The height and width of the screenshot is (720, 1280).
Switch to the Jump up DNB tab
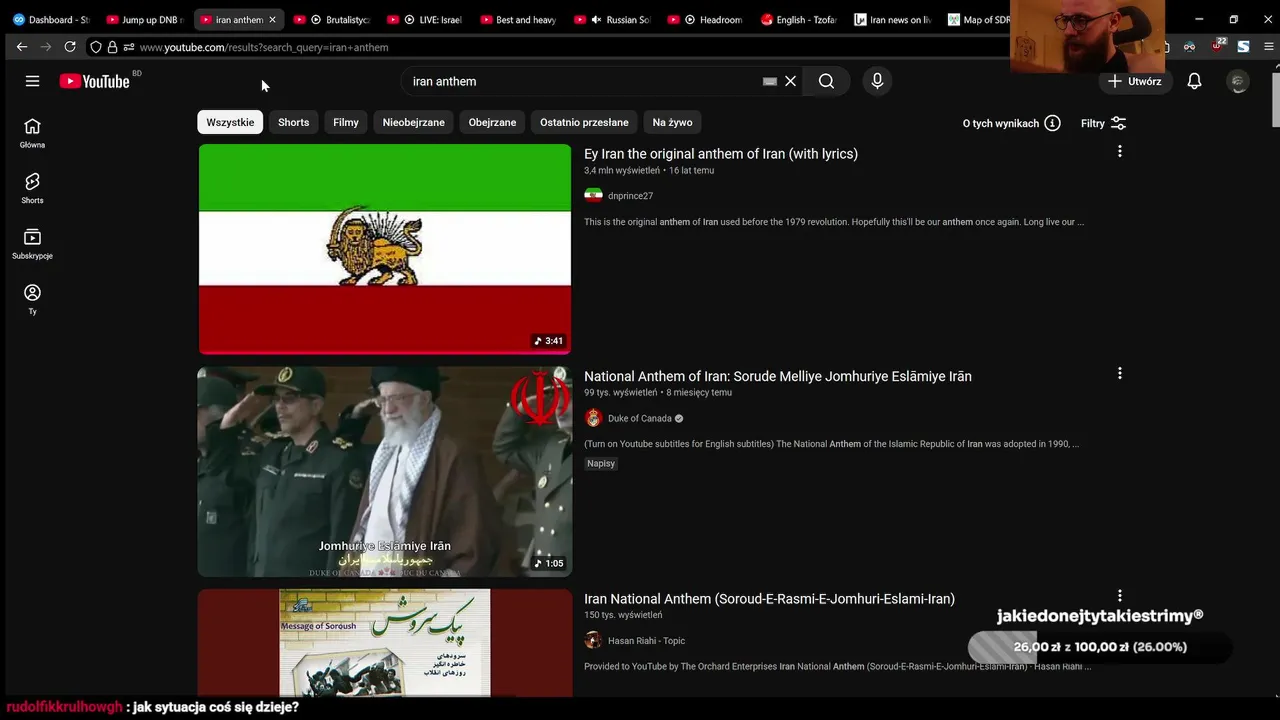(145, 20)
